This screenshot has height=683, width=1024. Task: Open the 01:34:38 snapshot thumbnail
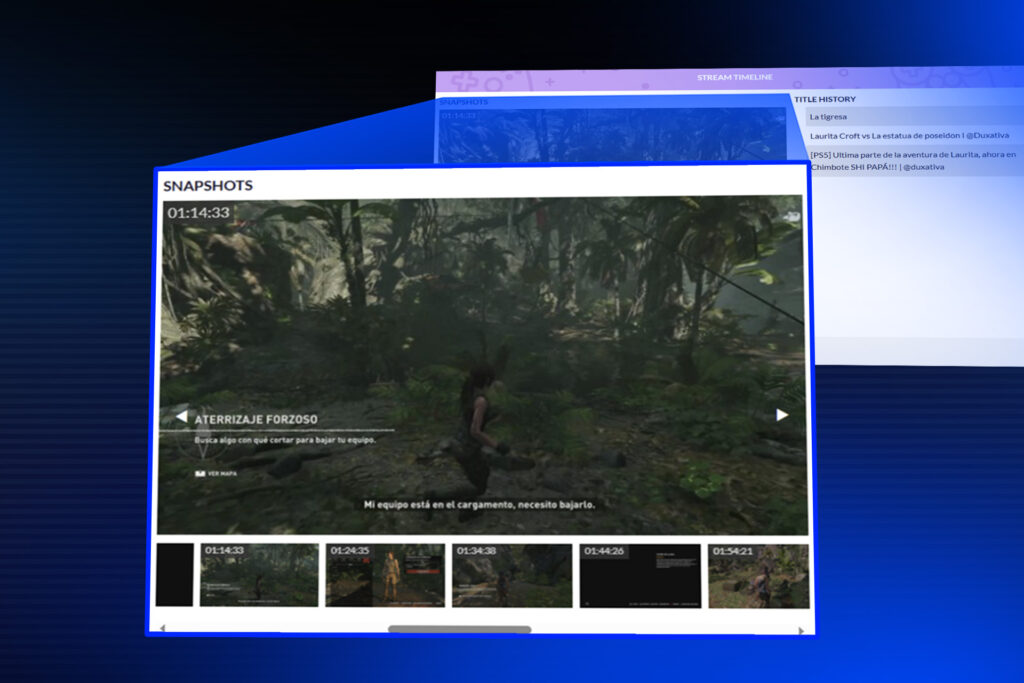512,576
